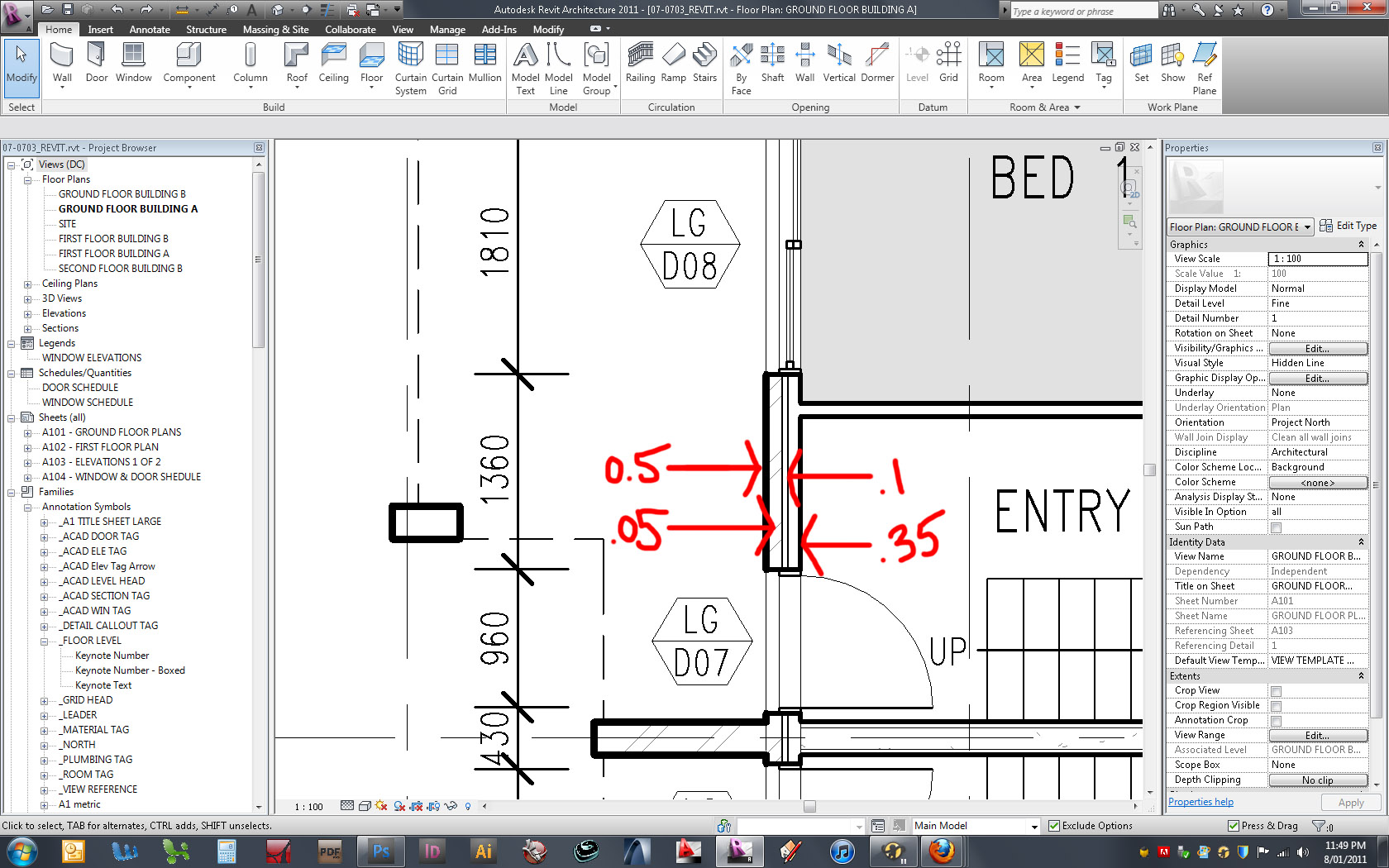Open the DOOR SCHEDULE view
The image size is (1389, 868).
[x=80, y=388]
